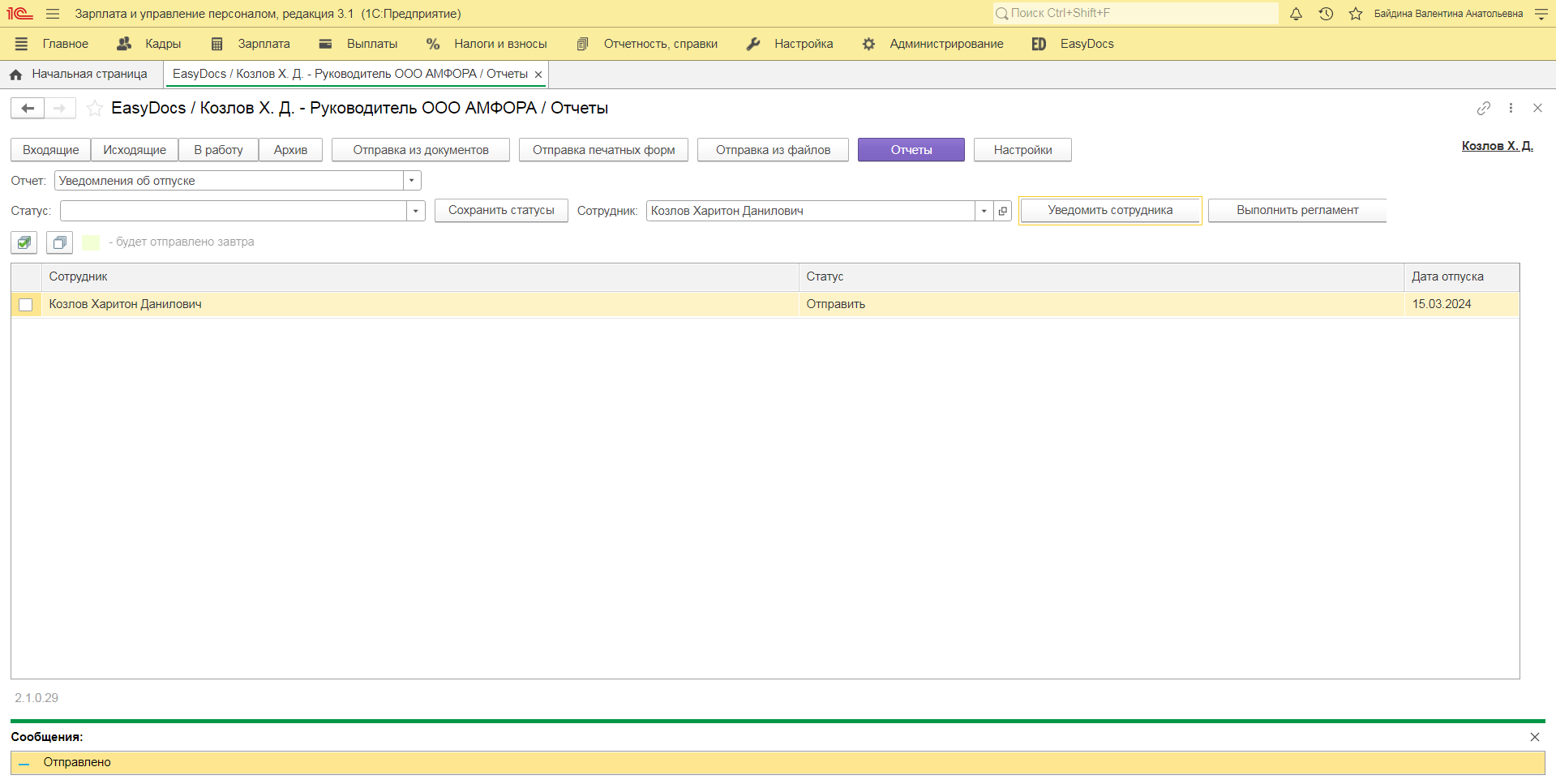Image resolution: width=1556 pixels, height=784 pixels.
Task: Expand the Сотрудник dropdown list
Action: click(x=984, y=211)
